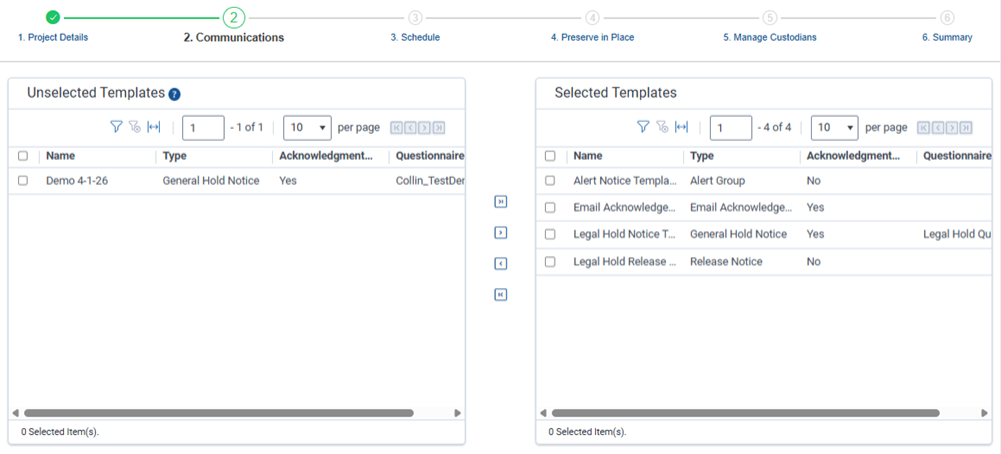Image resolution: width=1001 pixels, height=454 pixels.
Task: Check the Legal Hold Release row checkbox
Action: point(550,262)
